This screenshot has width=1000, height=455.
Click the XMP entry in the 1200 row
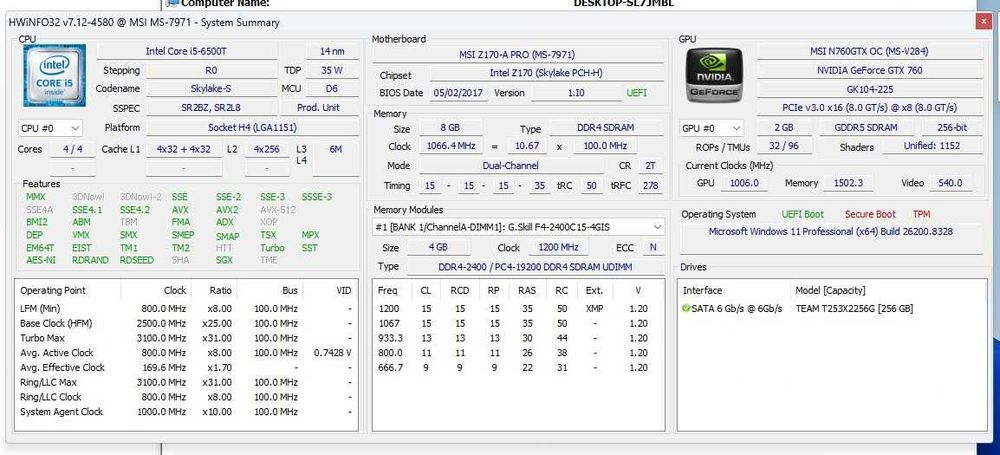point(594,309)
